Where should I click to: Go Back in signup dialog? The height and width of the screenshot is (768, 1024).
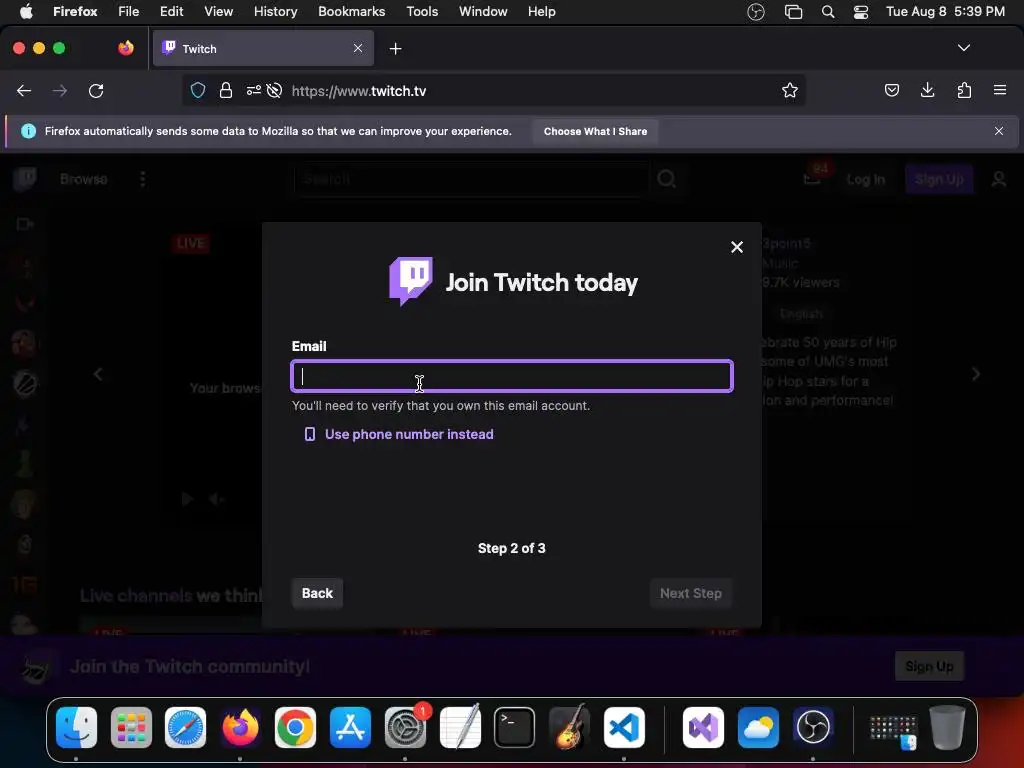coord(317,593)
